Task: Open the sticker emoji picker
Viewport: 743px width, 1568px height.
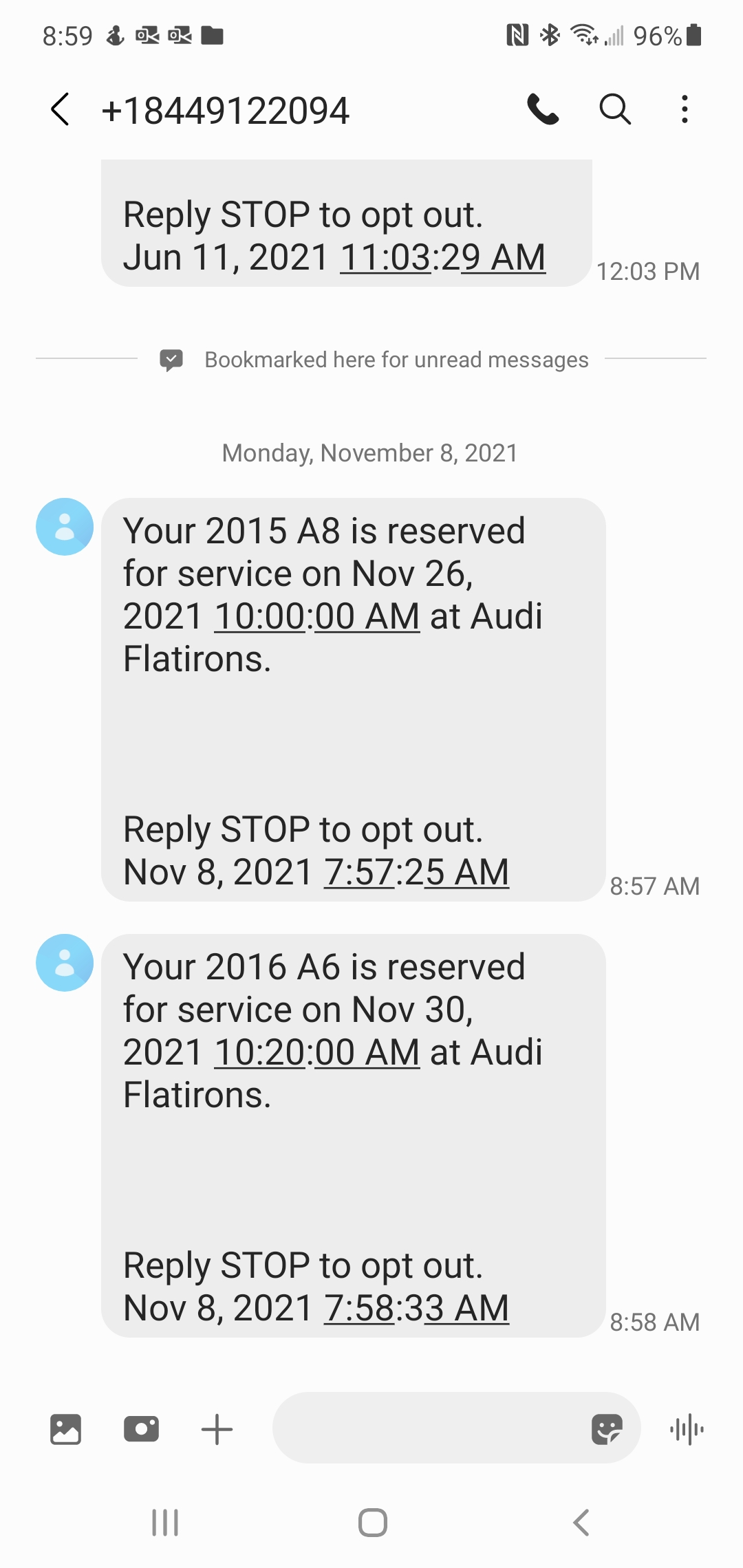Action: pyautogui.click(x=607, y=1429)
